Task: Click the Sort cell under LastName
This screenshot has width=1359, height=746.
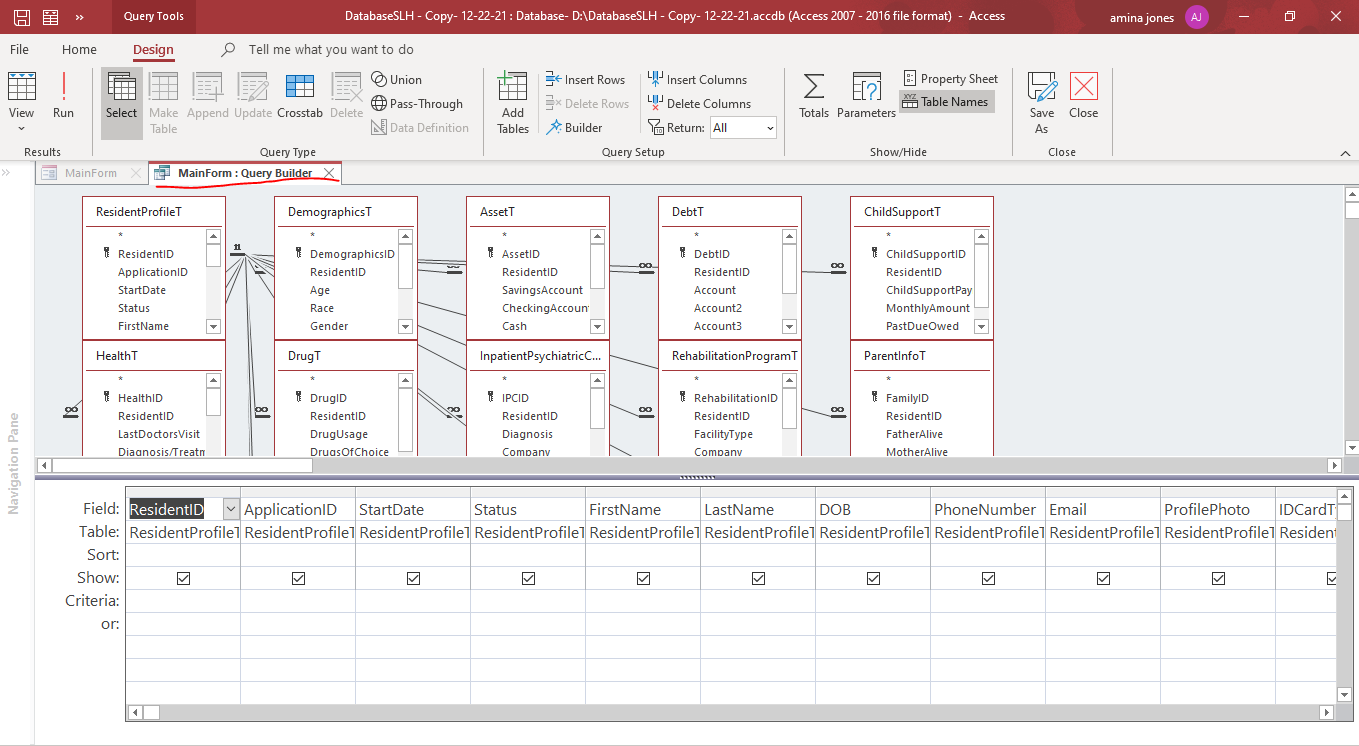Action: tap(757, 555)
